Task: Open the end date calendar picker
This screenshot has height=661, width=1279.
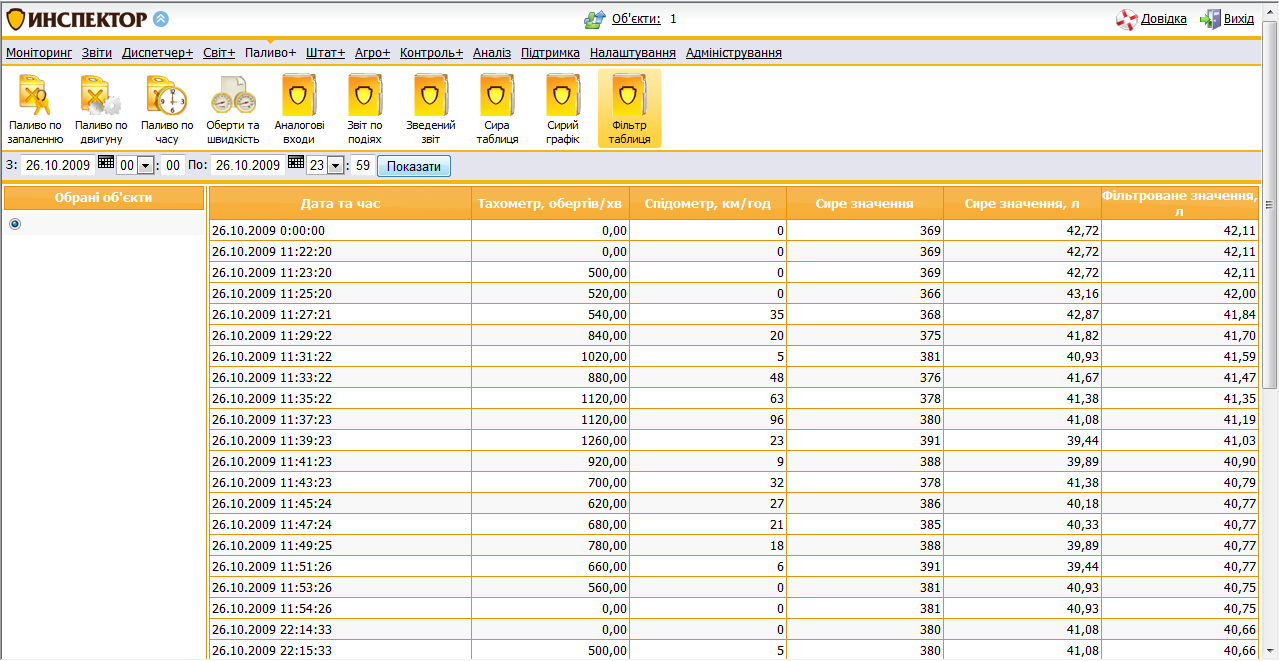Action: click(295, 163)
